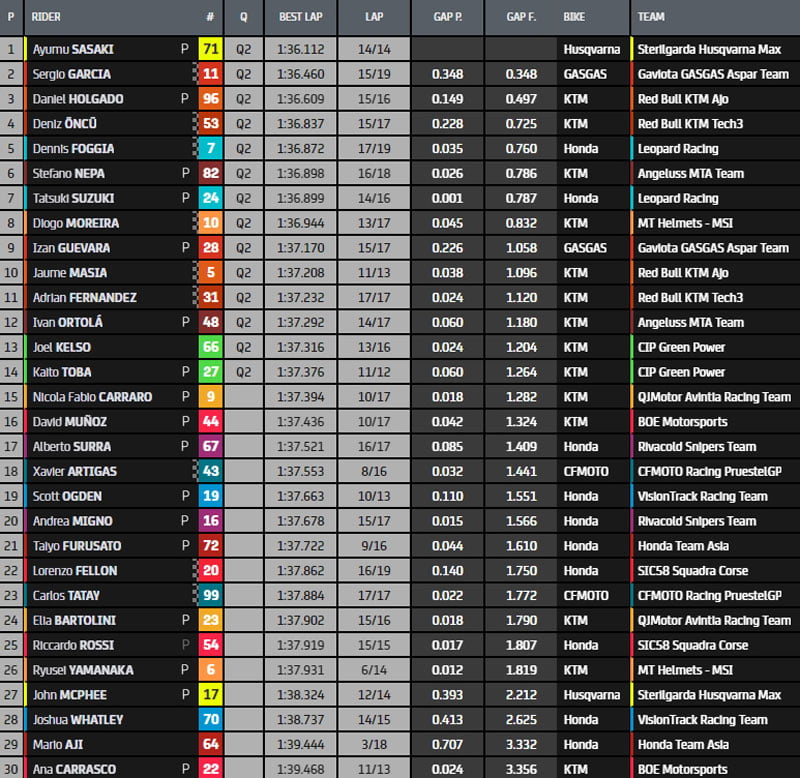Viewport: 800px width, 778px height.
Task: Select the Q2 marker in Deniz Öncü's row
Action: pyautogui.click(x=244, y=123)
